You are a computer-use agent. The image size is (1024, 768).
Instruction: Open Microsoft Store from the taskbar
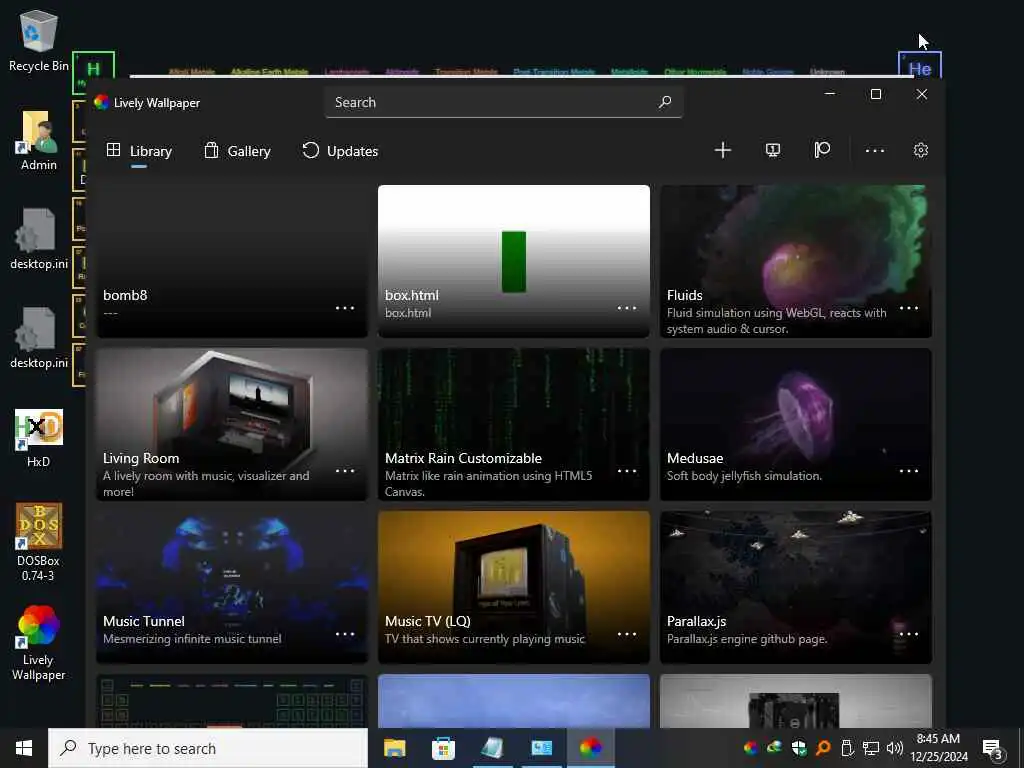click(x=443, y=748)
